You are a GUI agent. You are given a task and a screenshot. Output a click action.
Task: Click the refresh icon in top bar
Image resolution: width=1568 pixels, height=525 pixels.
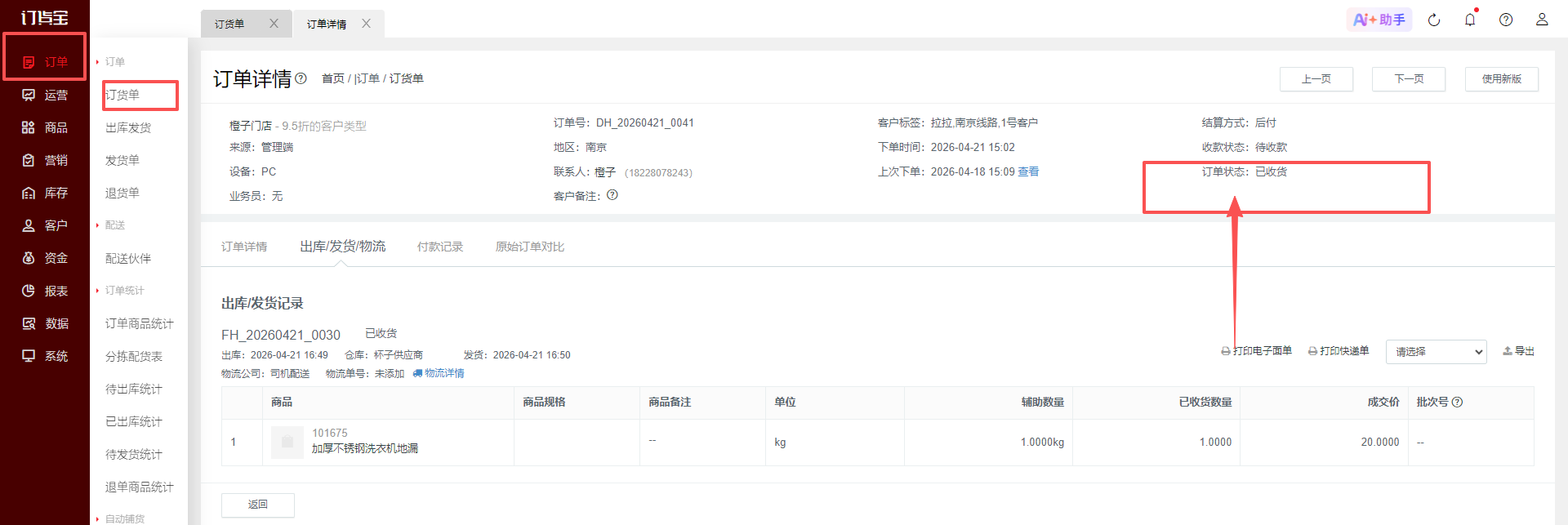1434,20
